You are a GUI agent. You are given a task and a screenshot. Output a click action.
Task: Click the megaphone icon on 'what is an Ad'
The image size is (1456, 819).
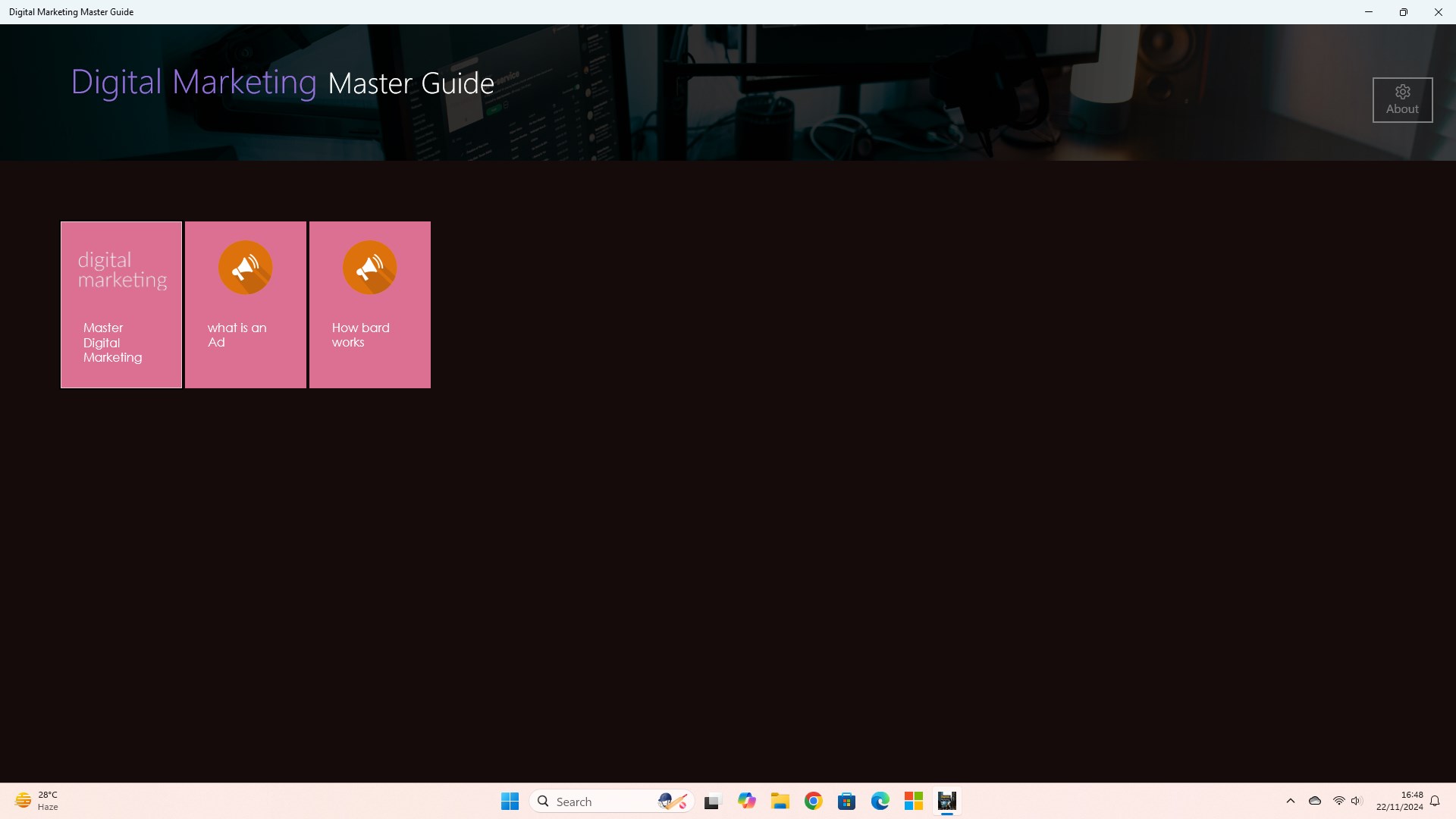[x=245, y=268]
